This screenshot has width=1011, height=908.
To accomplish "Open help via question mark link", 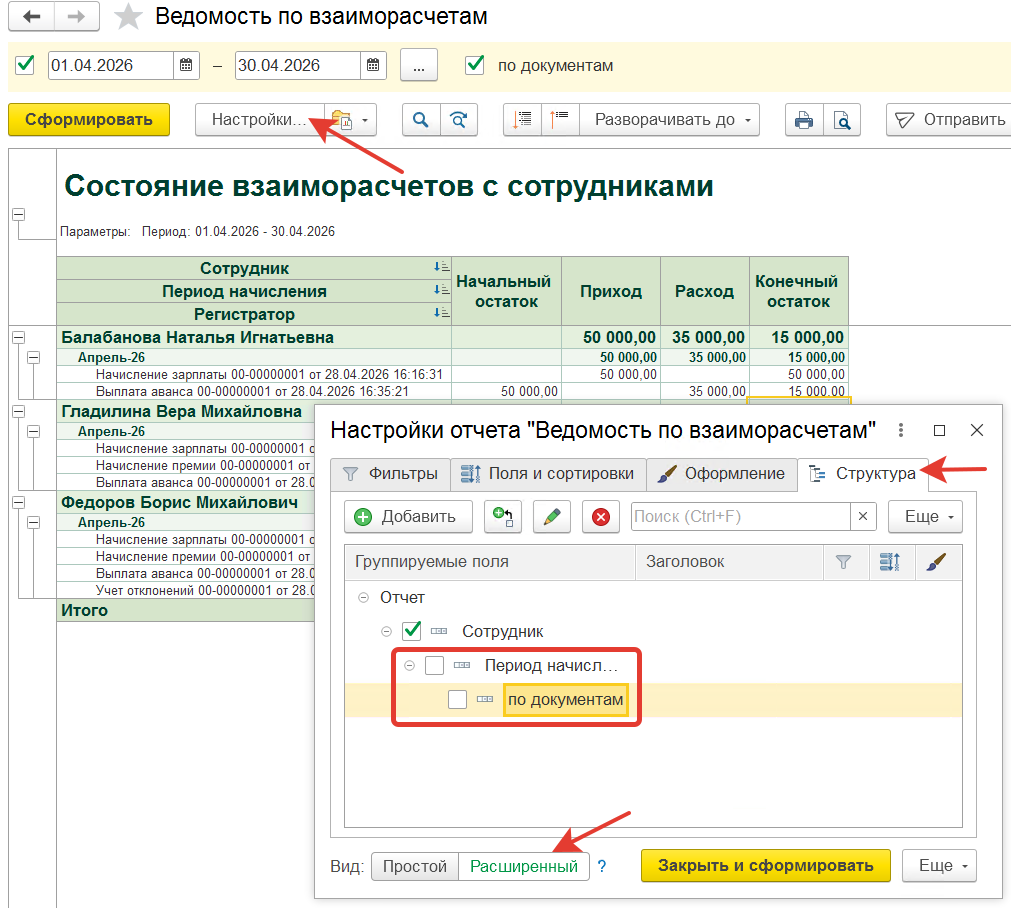I will pyautogui.click(x=602, y=866).
